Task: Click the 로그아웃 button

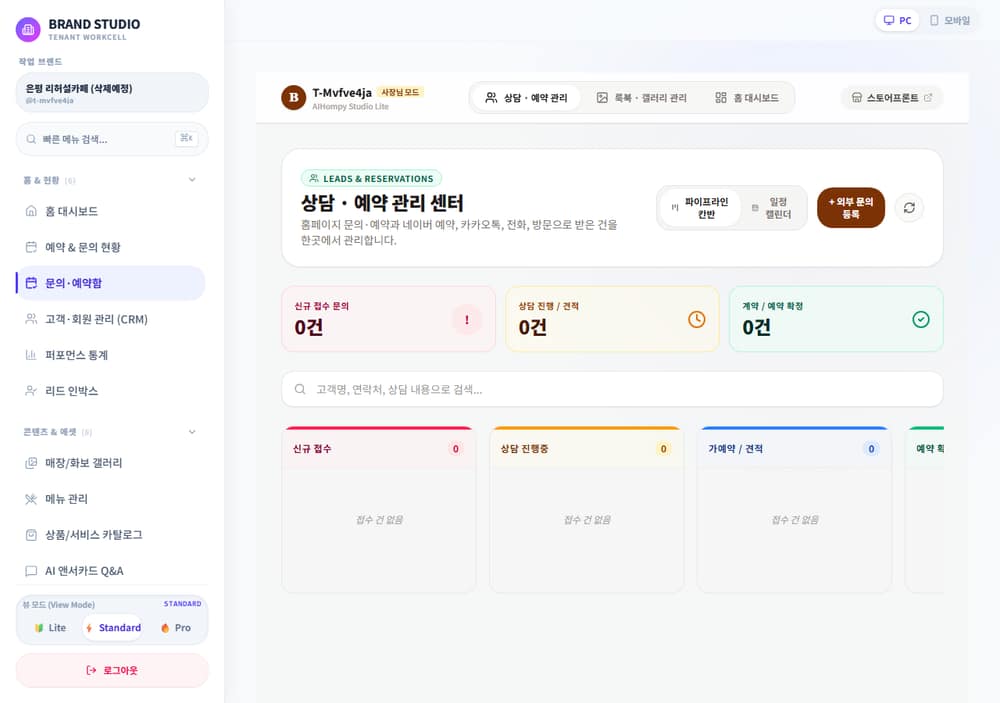Action: pyautogui.click(x=112, y=670)
